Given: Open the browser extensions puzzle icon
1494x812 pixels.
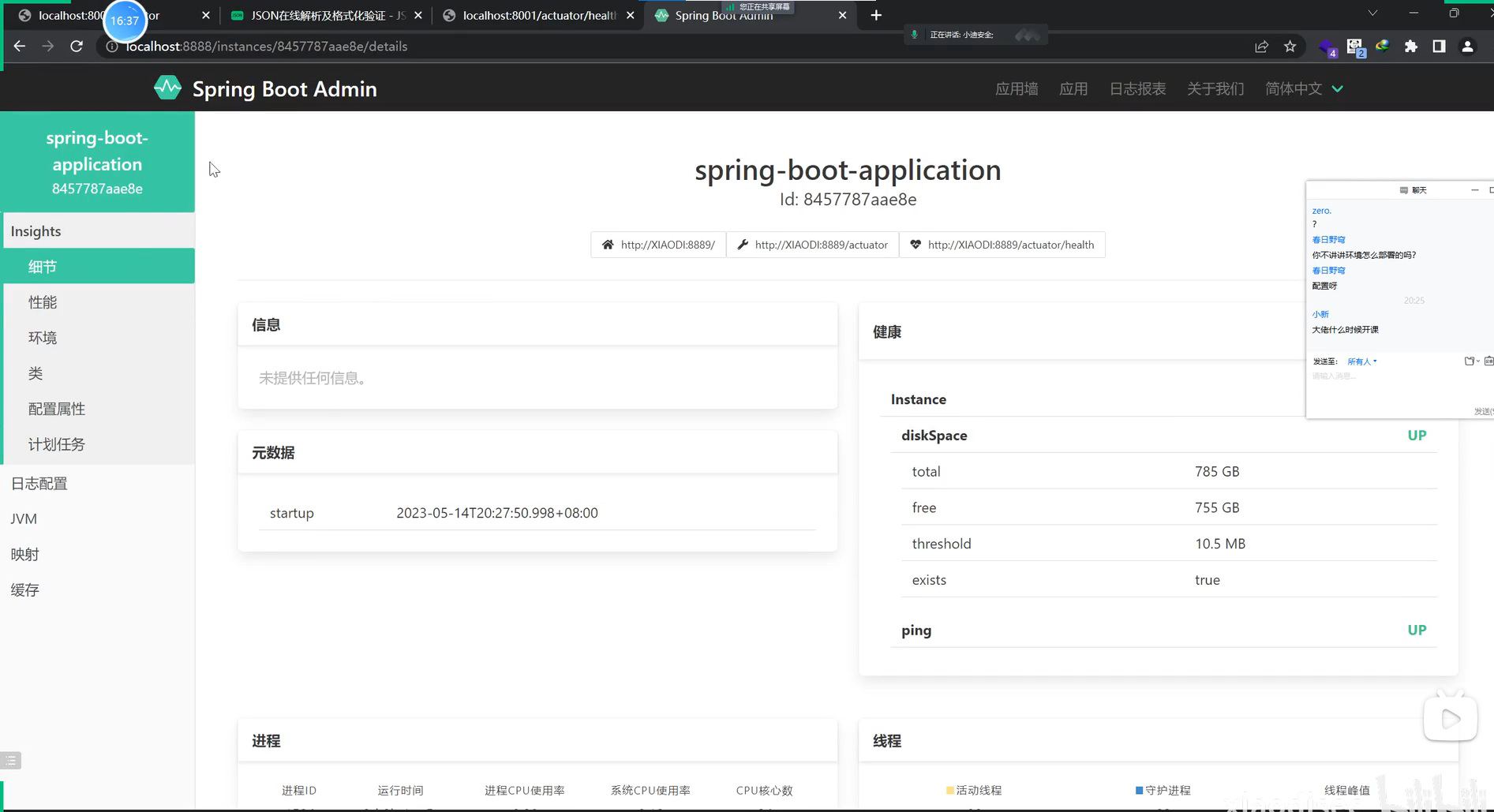Looking at the screenshot, I should pos(1411,47).
